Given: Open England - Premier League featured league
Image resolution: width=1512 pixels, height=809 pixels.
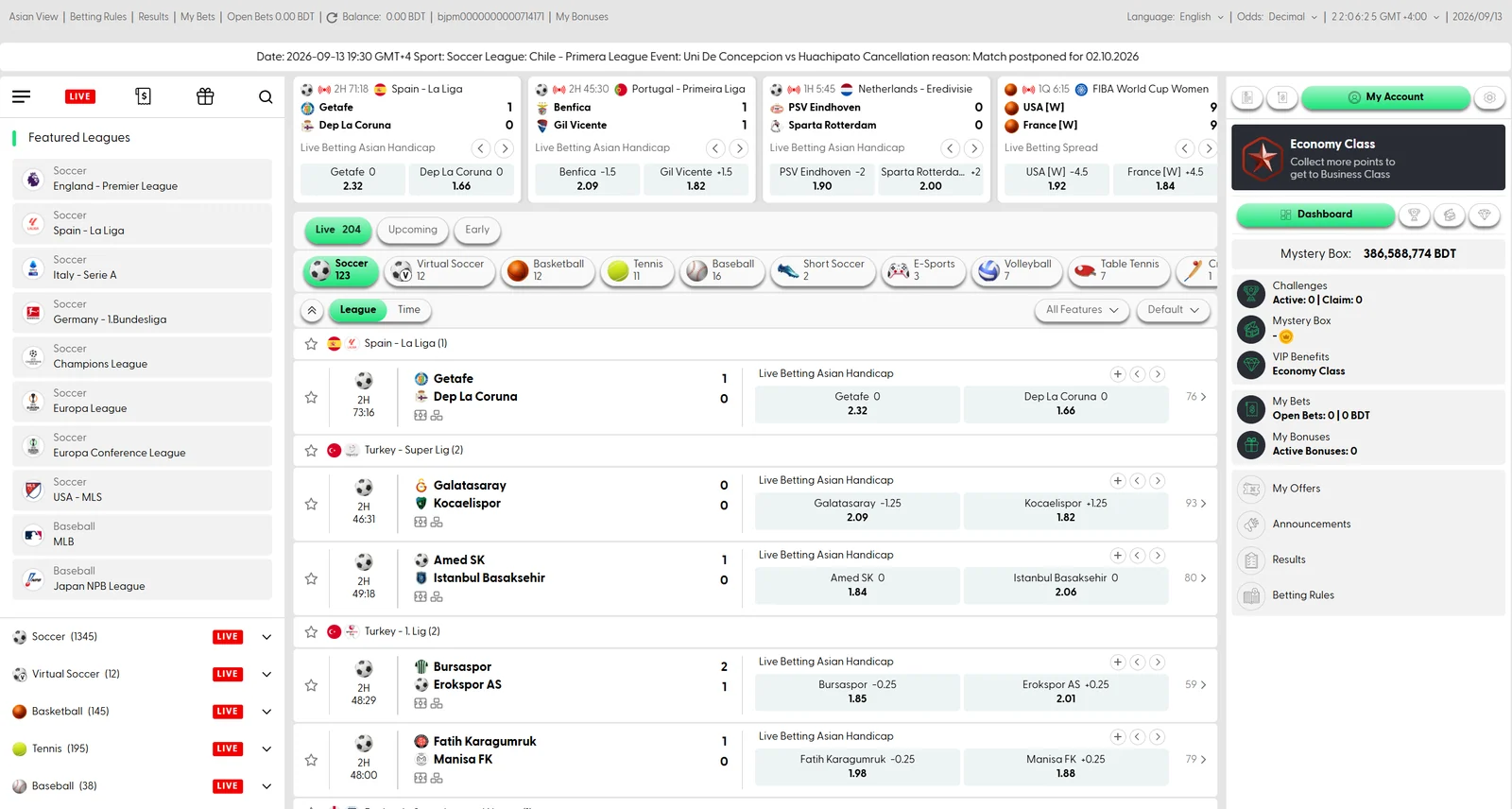Looking at the screenshot, I should pos(142,179).
